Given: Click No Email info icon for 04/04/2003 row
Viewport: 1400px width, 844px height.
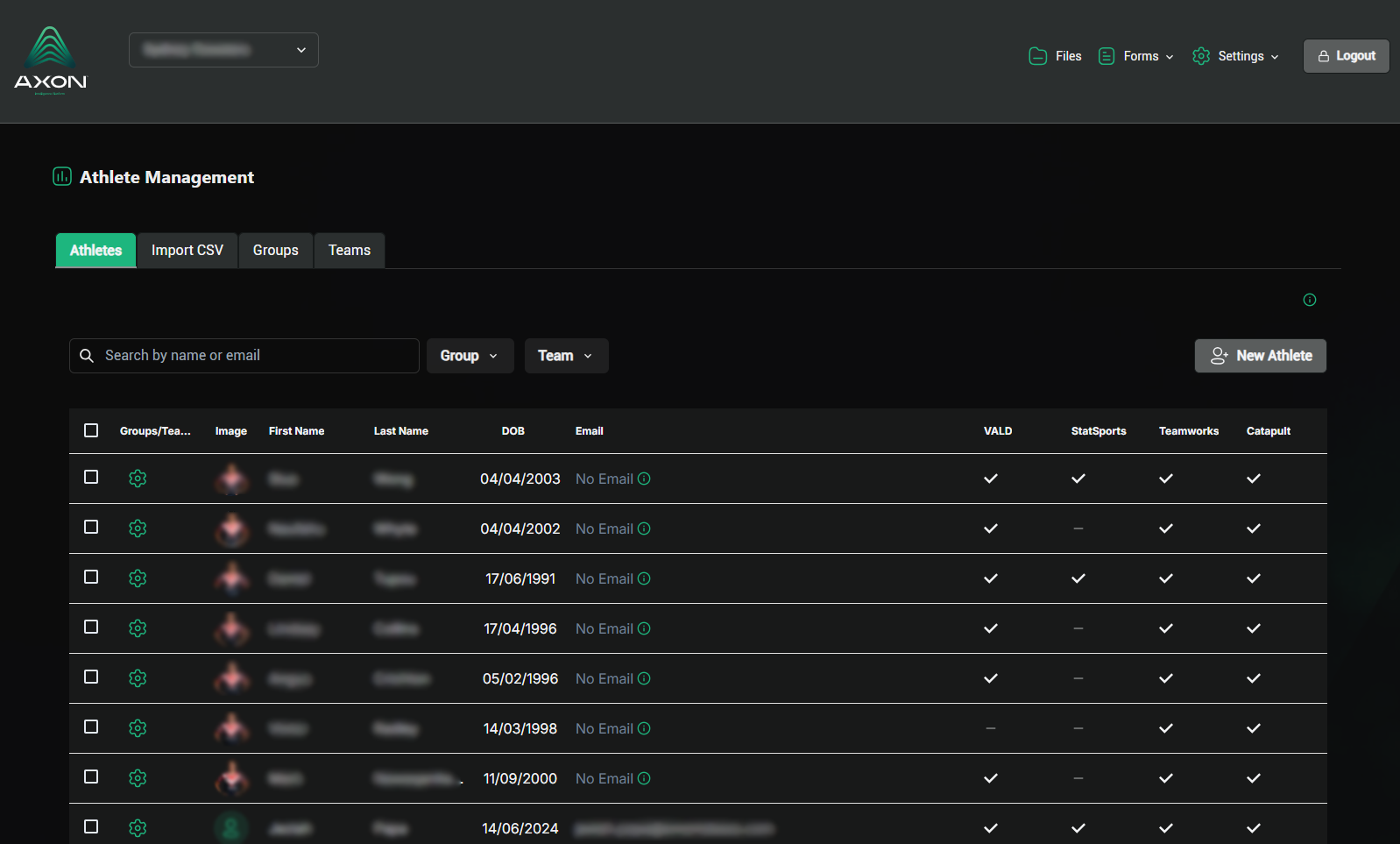Looking at the screenshot, I should coord(644,479).
